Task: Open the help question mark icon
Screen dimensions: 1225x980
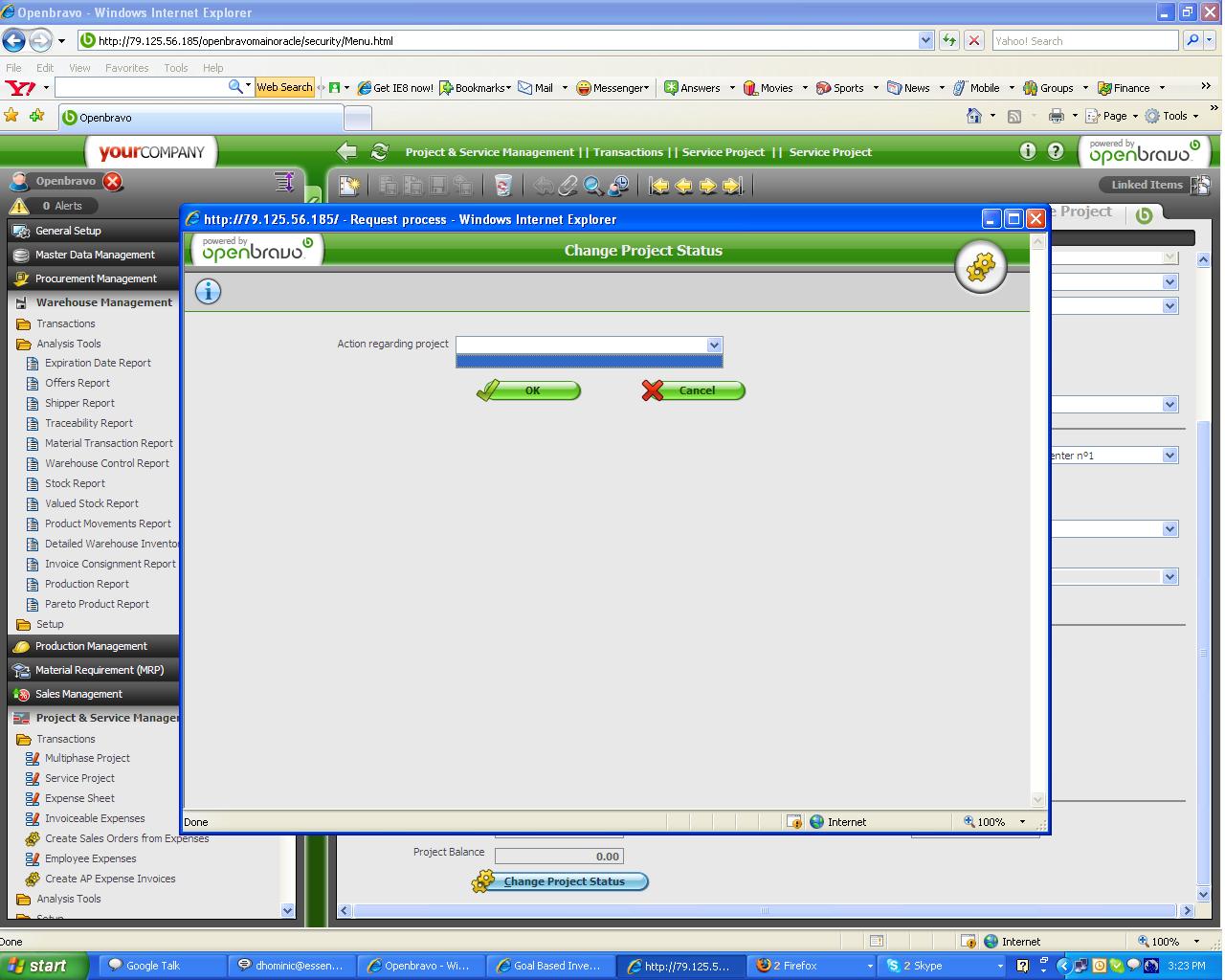Action: click(1056, 150)
